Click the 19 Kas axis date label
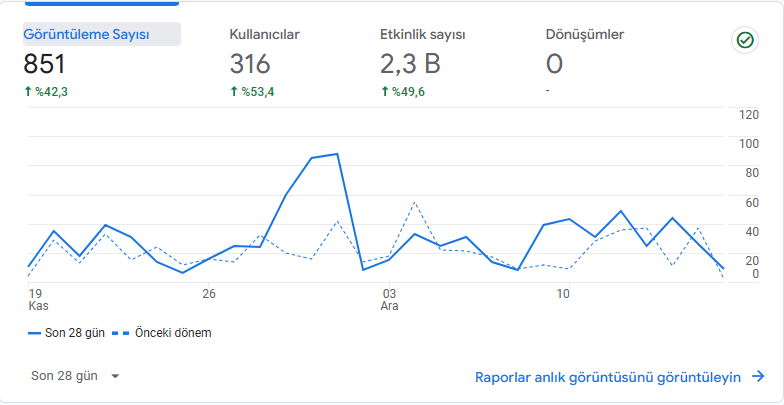Screen dimensions: 784x405 pyautogui.click(x=38, y=300)
